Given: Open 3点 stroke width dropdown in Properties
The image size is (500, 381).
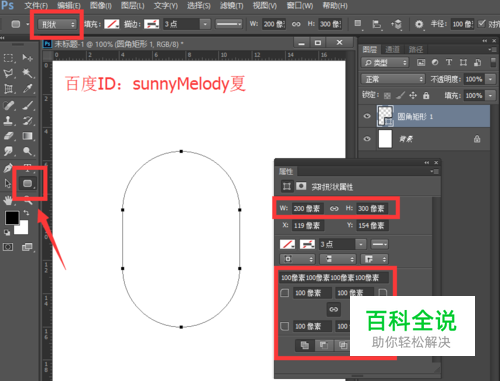Looking at the screenshot, I should (361, 244).
